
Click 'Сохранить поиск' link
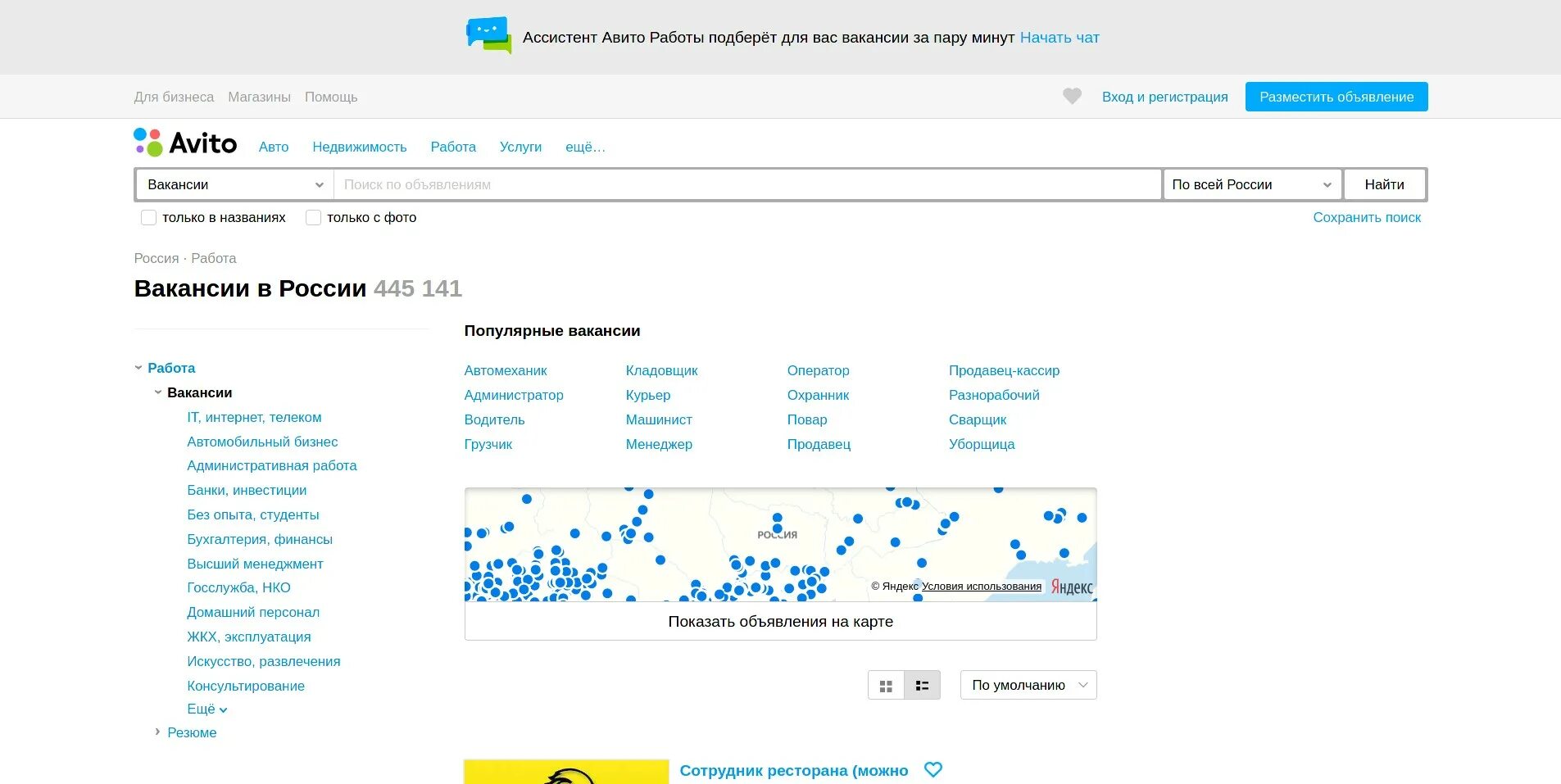[x=1367, y=218]
